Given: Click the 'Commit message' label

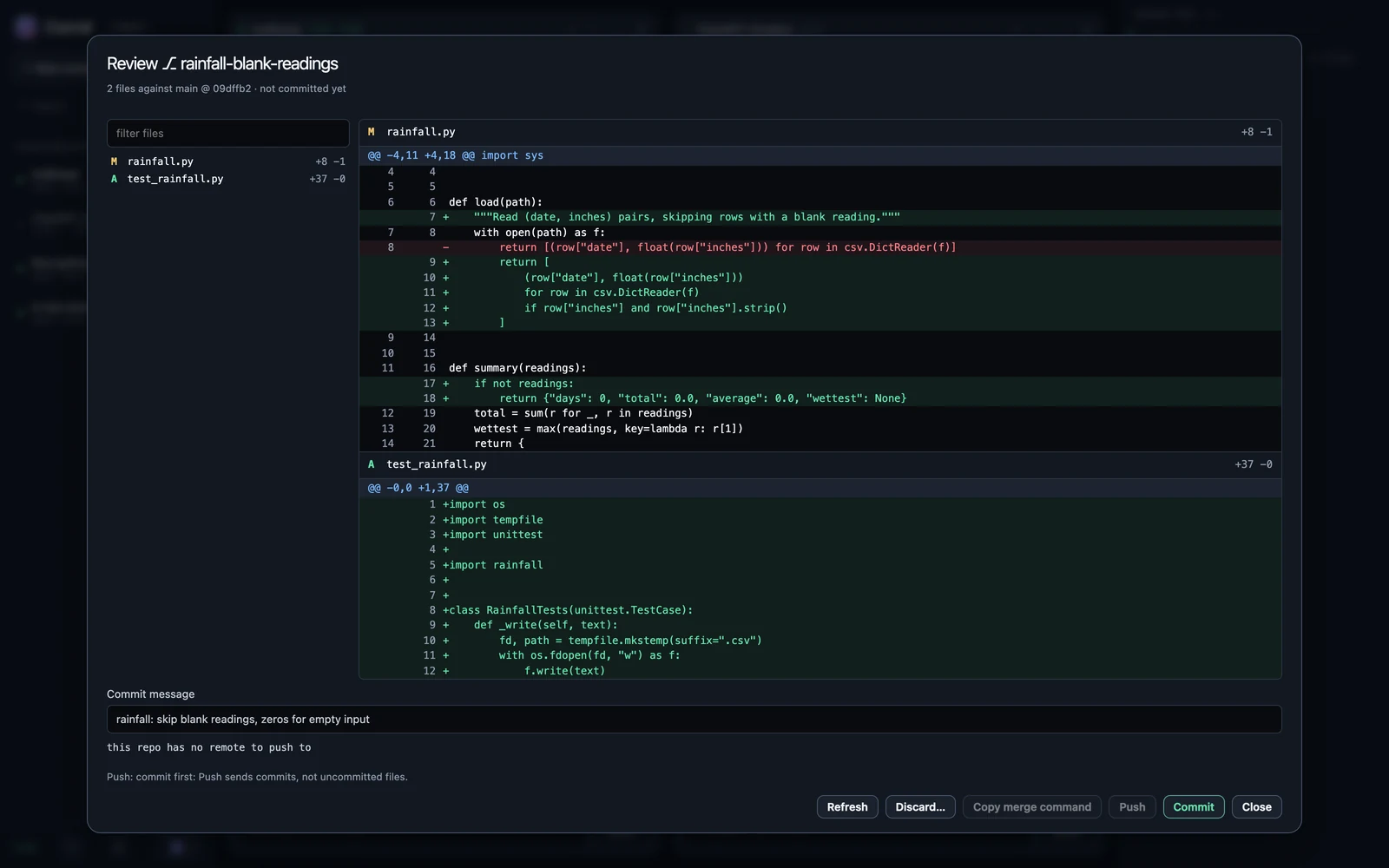Looking at the screenshot, I should pos(150,694).
